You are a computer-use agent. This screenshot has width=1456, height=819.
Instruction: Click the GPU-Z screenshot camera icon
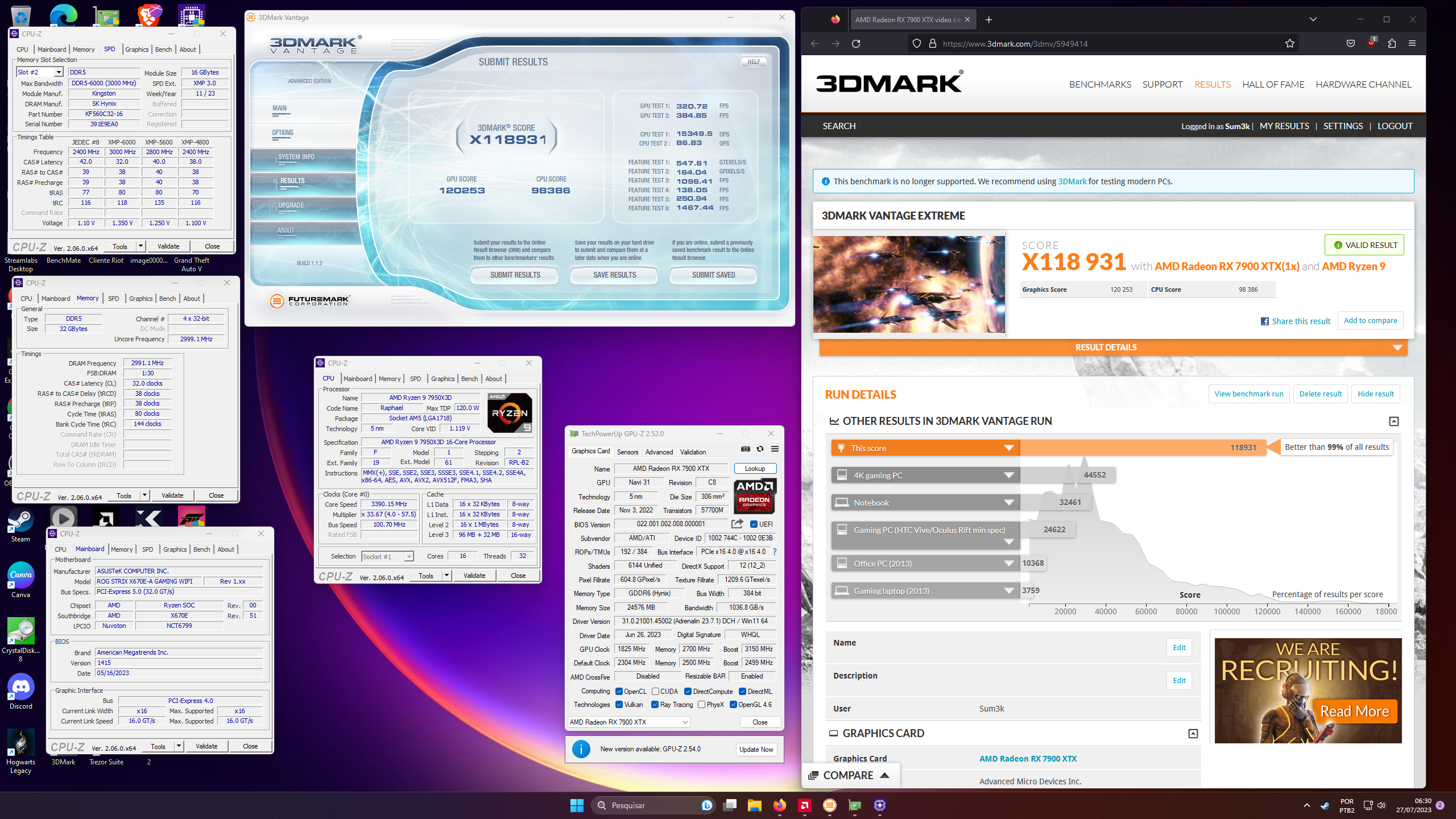[745, 449]
